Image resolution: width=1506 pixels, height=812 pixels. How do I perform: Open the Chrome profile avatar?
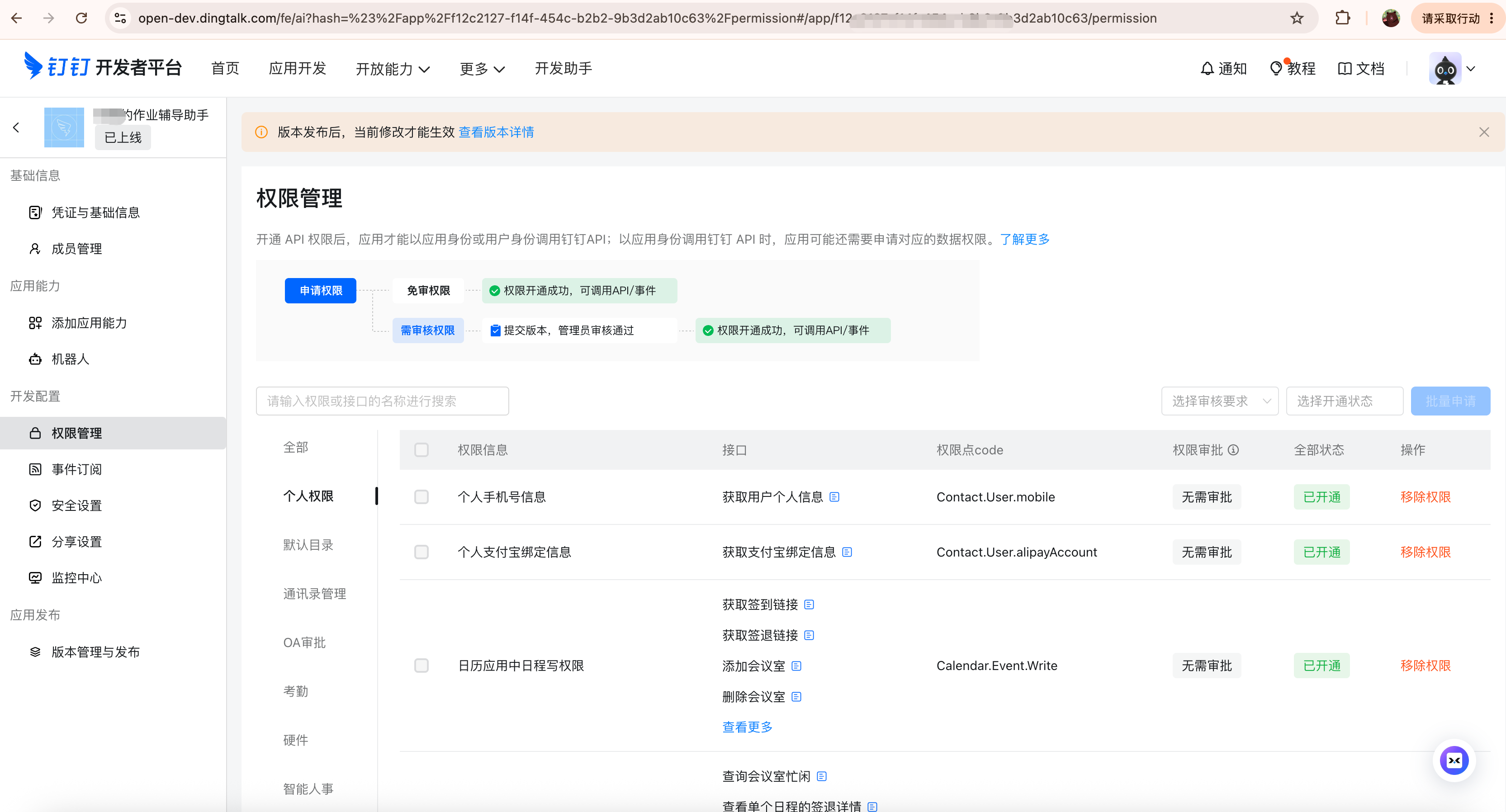[x=1391, y=18]
